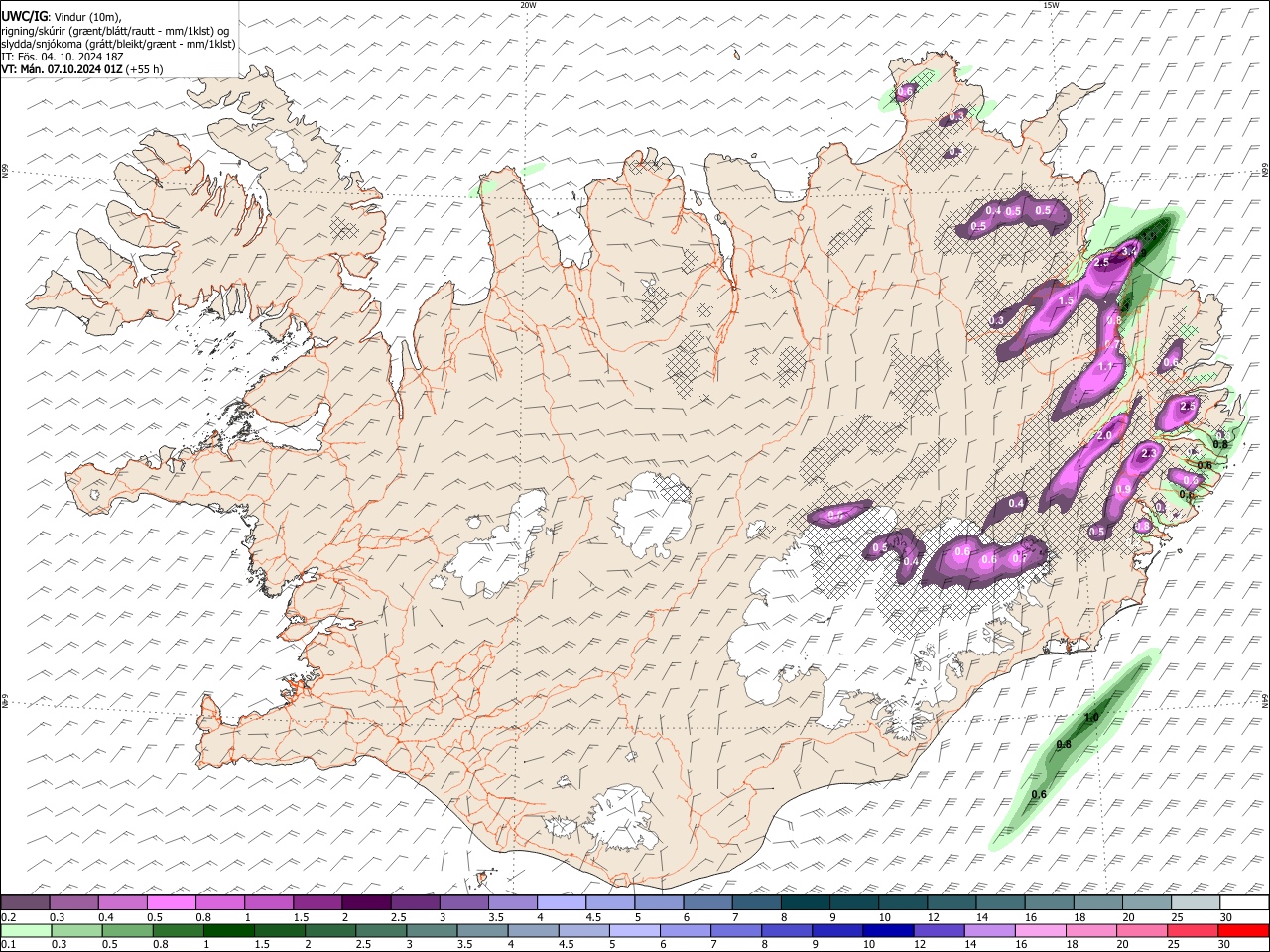Viewport: 1270px width, 952px height.
Task: Select the bottom-row red swatch labeled 25
Action: (x=1194, y=931)
